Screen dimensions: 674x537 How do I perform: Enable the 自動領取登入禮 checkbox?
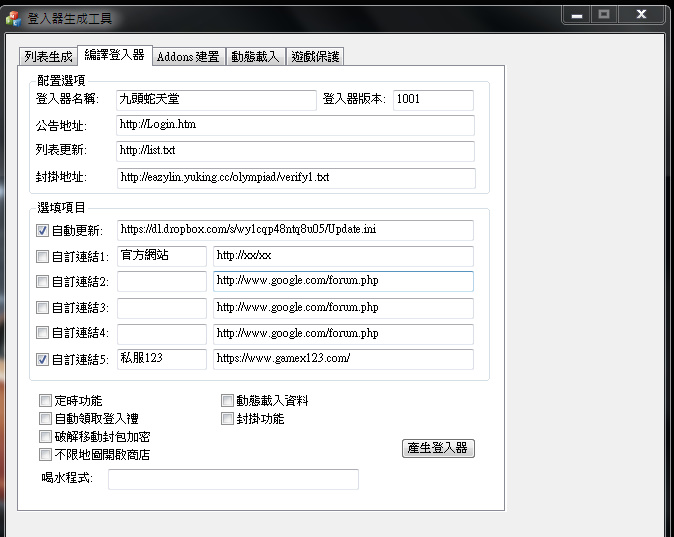45,418
